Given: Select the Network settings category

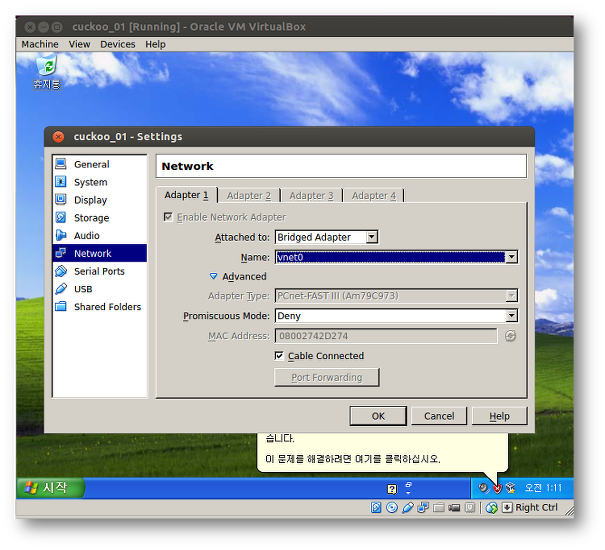Looking at the screenshot, I should (100, 253).
